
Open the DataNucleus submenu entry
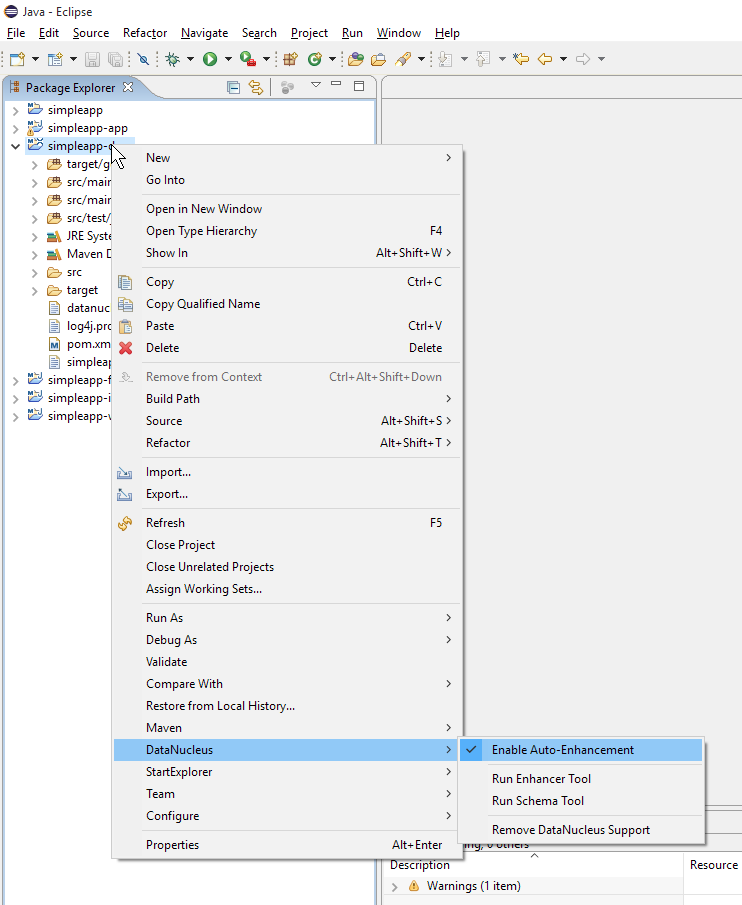click(287, 750)
